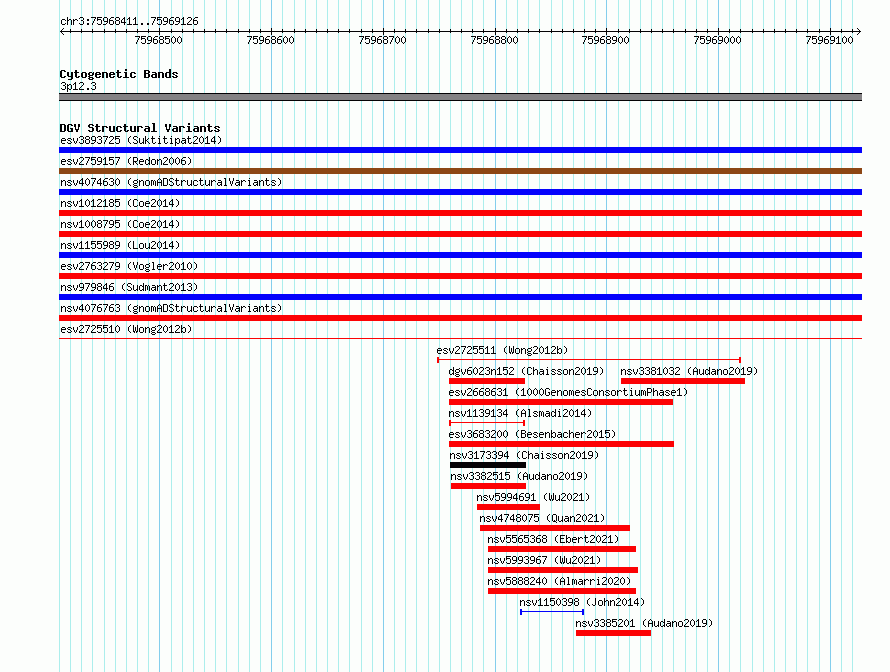Select the brown esv2759157 variant bar
The width and height of the screenshot is (890, 672).
click(460, 171)
